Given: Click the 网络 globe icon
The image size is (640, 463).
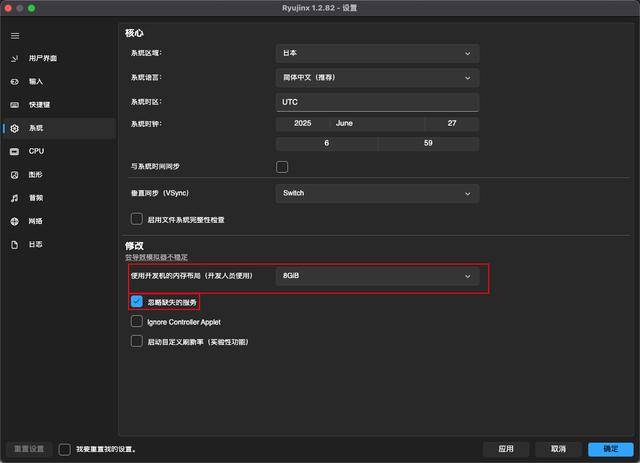Looking at the screenshot, I should coord(15,221).
